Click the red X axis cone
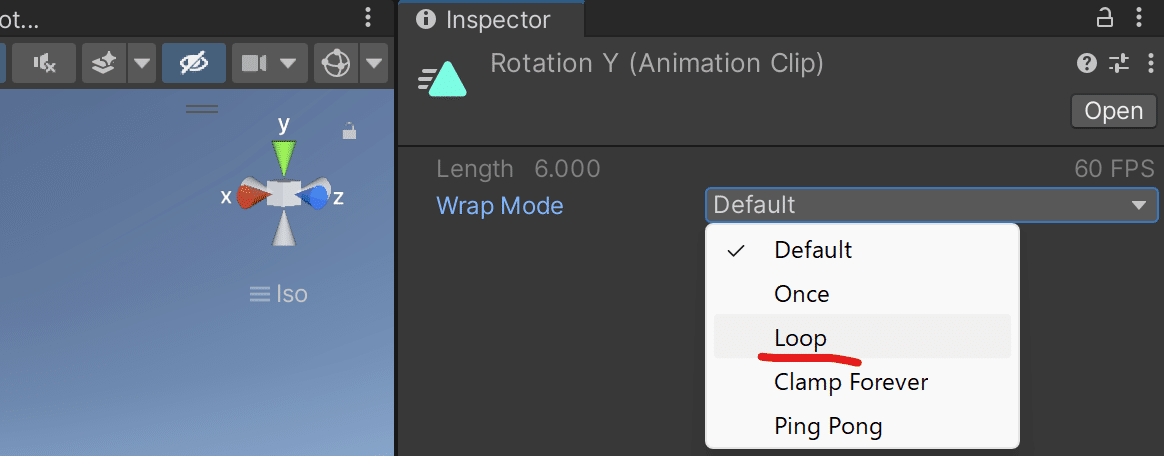 (250, 196)
